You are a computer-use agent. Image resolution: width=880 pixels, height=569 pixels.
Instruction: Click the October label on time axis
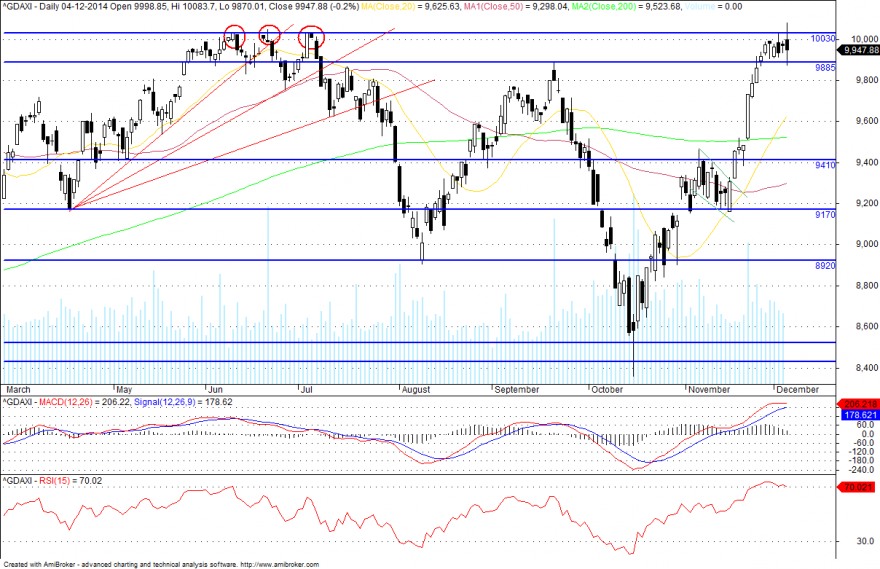point(607,389)
